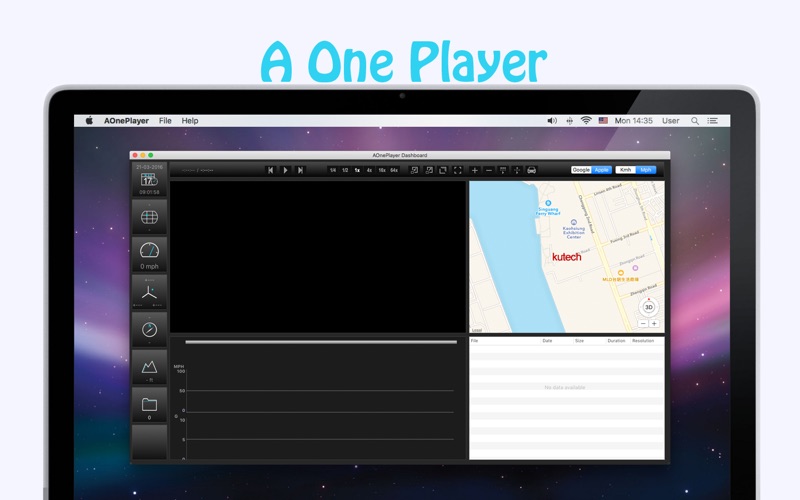
Task: Click the video playback progress bar
Action: tap(321, 342)
